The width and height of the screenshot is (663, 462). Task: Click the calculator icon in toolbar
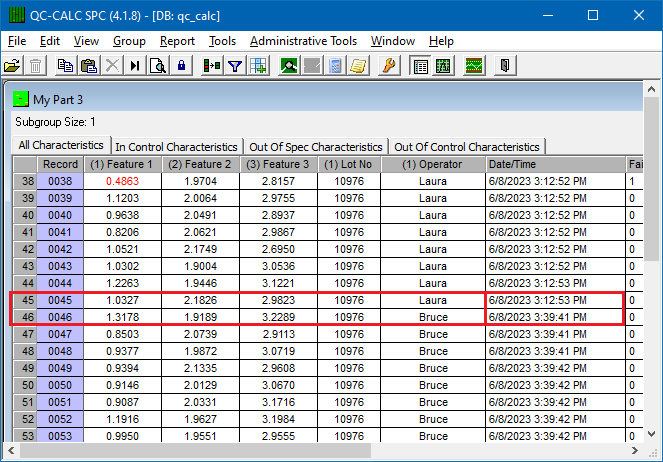335,66
